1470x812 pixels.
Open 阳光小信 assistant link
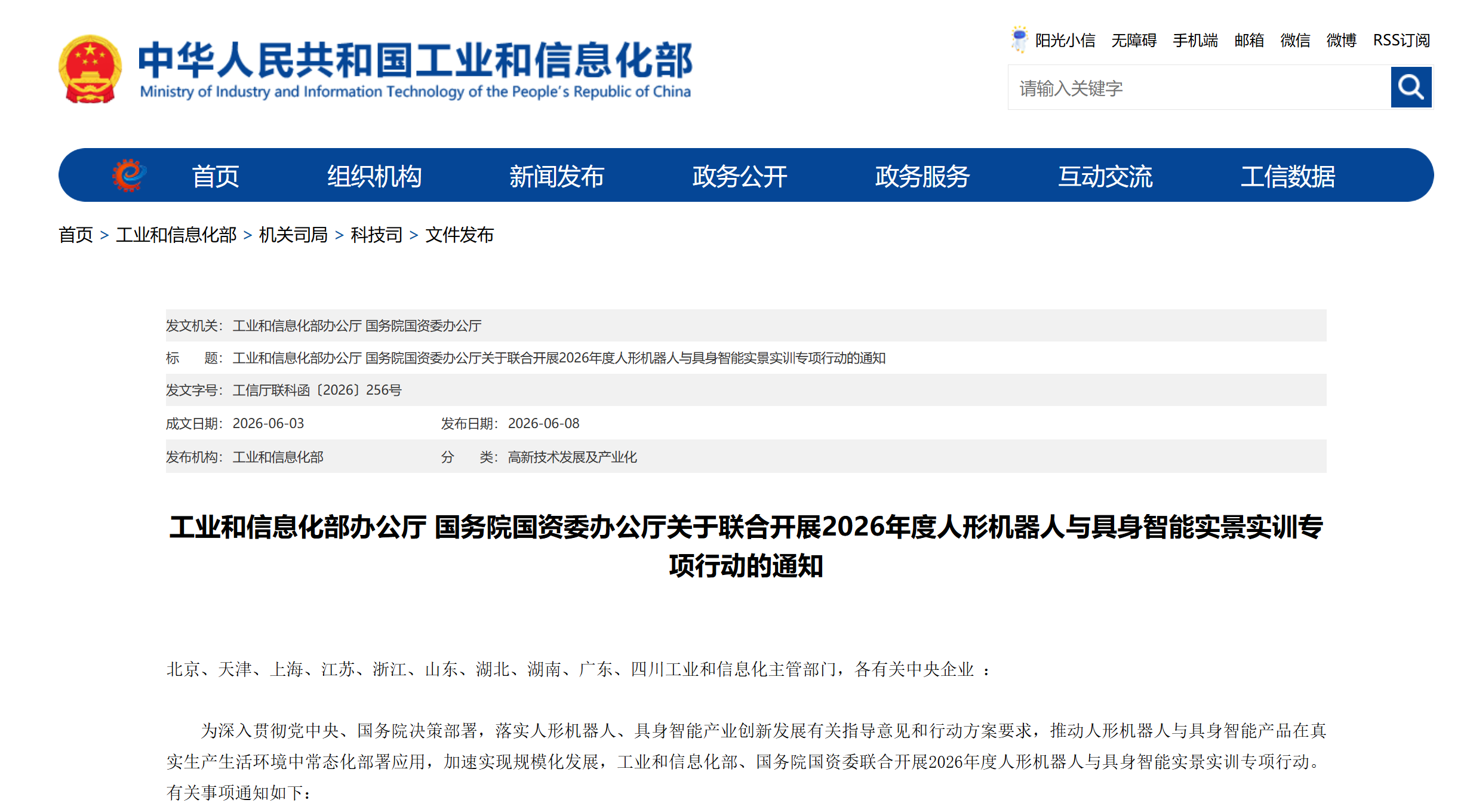(1065, 40)
